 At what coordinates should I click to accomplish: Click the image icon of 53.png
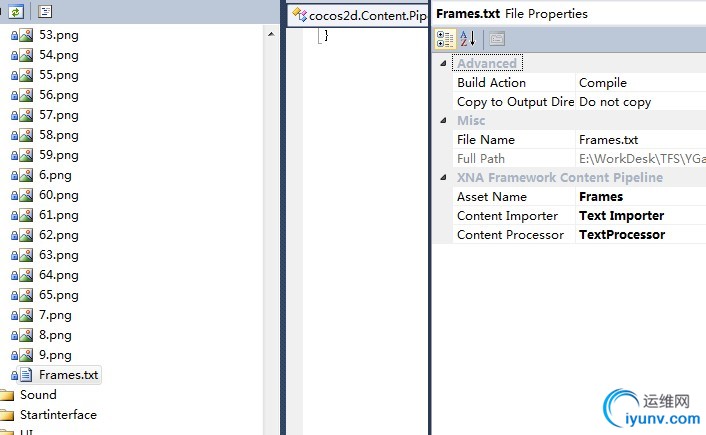26,35
